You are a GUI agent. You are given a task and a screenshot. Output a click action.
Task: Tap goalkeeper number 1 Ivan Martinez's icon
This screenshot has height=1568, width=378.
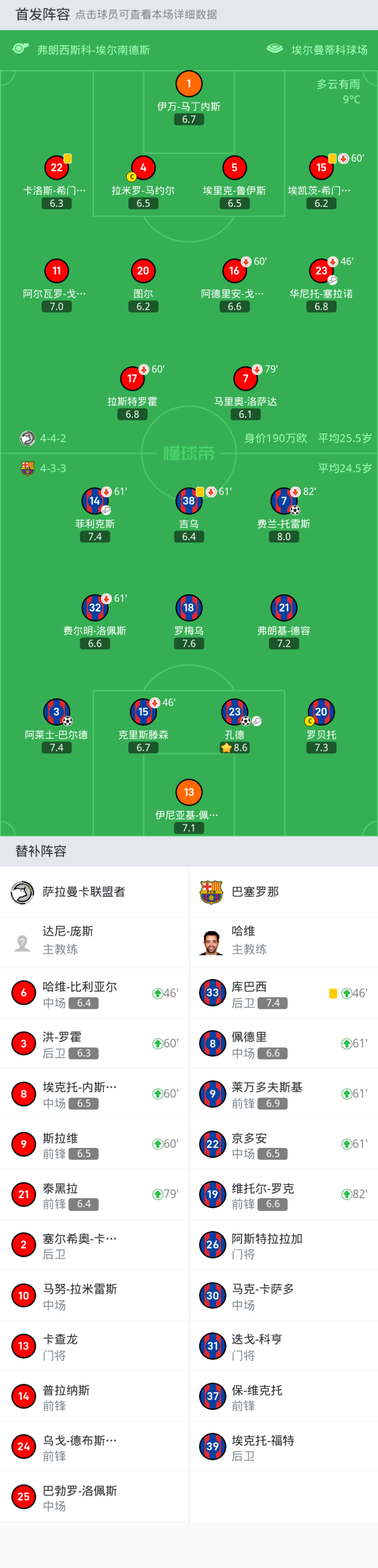point(188,84)
